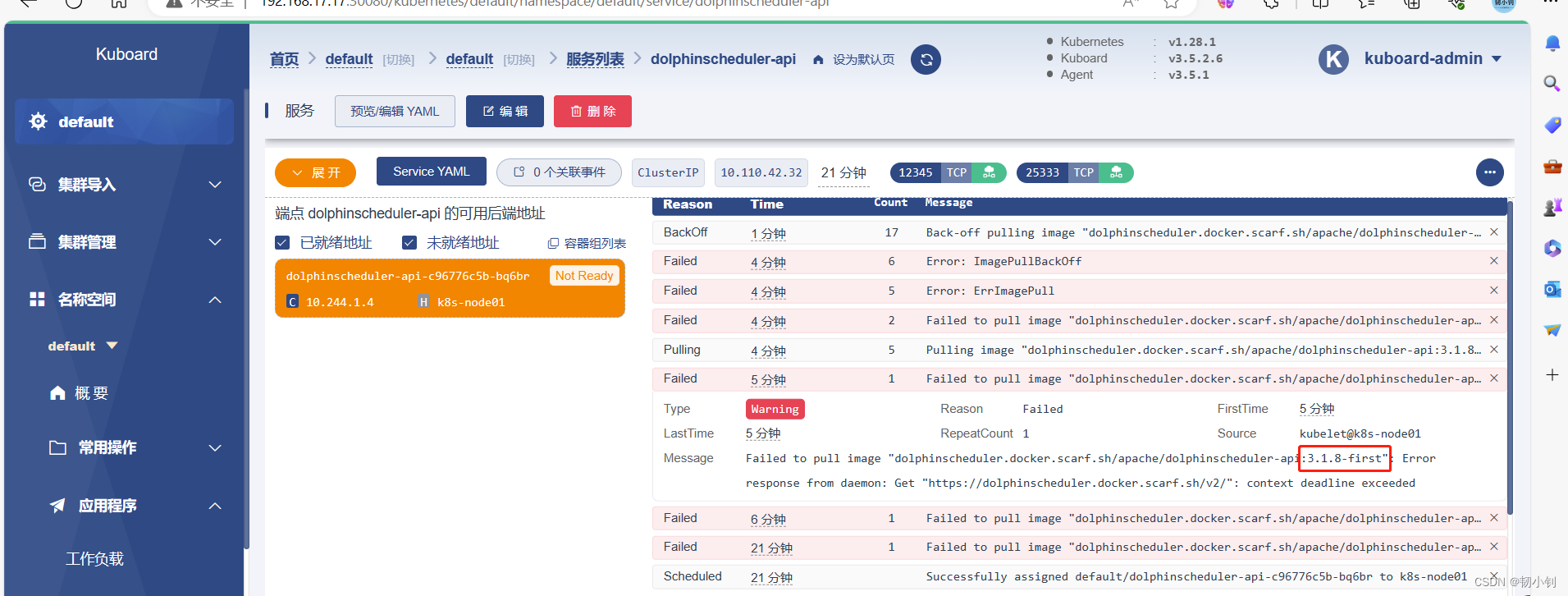Click the left sidebar vertical scrollbar
Viewport: 1568px width, 596px height.
click(x=246, y=319)
